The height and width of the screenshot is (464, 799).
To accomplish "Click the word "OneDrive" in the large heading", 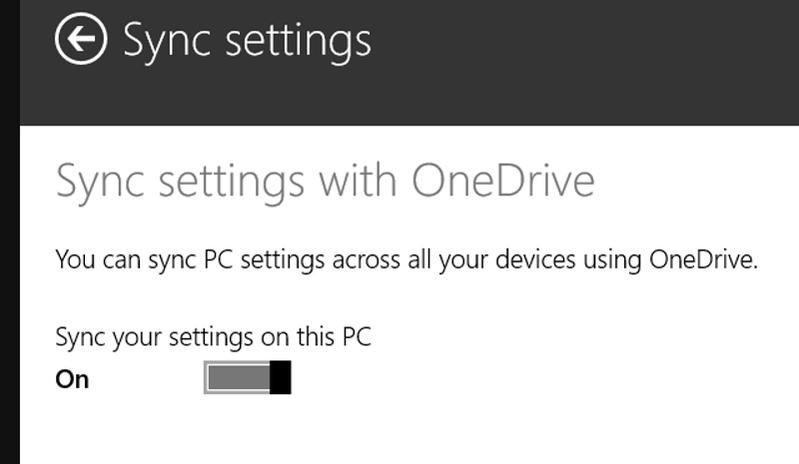I will 502,183.
